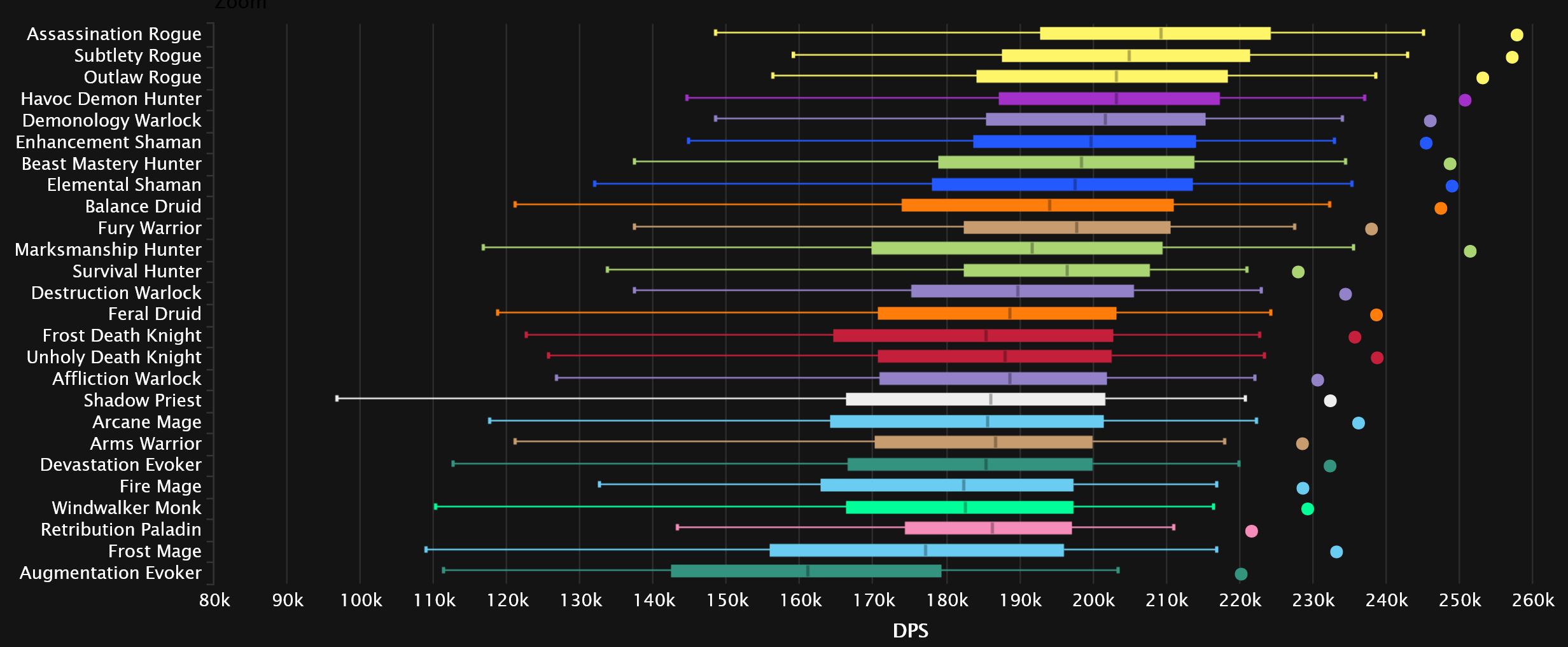Screen dimensions: 1568x647
Task: Click the white Shadow Priest box
Action: 976,400
